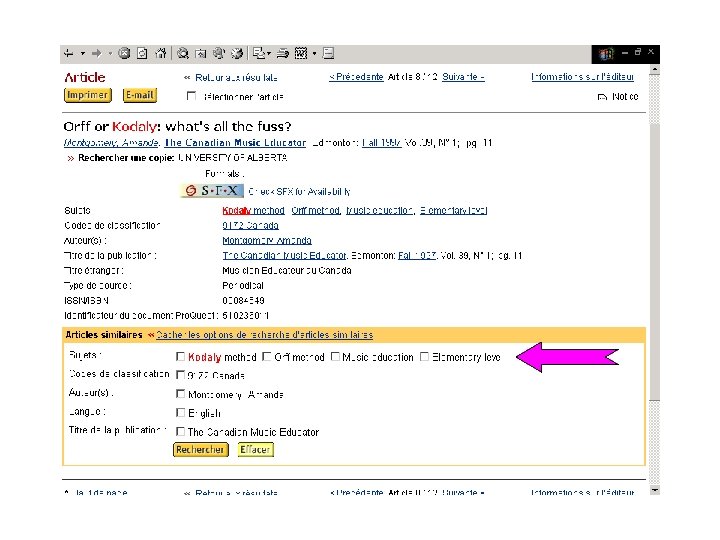This screenshot has height=540, width=720.
Task: Click the Edit page toolbar icon
Action: 301,53
